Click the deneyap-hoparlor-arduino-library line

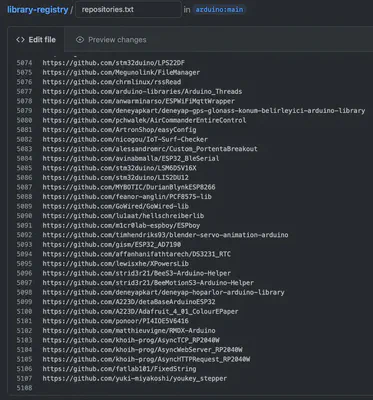pos(163,292)
